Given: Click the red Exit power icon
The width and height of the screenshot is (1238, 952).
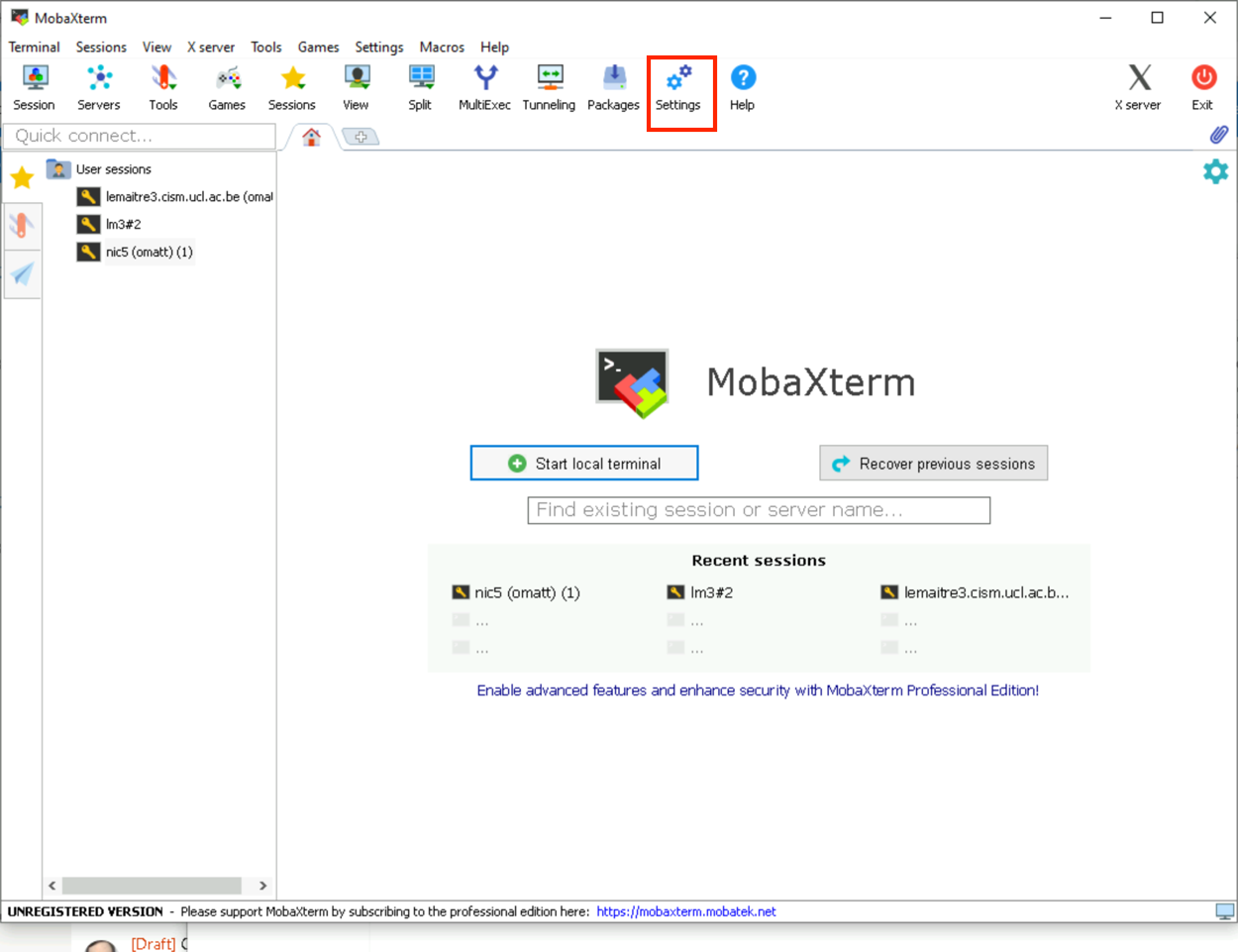Looking at the screenshot, I should [x=1203, y=88].
